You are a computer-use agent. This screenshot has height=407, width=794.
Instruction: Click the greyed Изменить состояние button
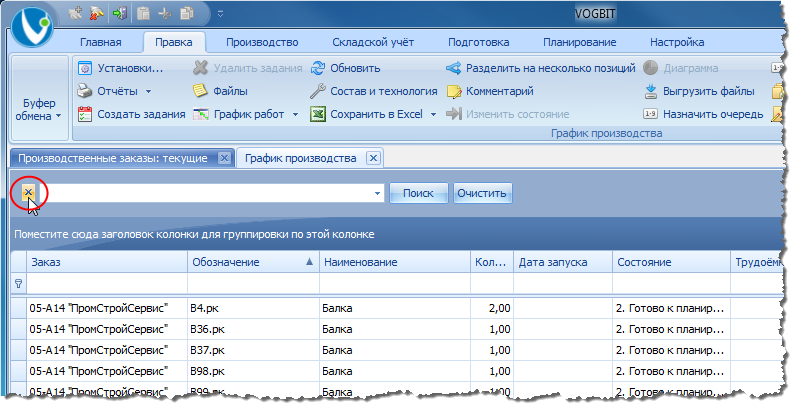coord(507,114)
